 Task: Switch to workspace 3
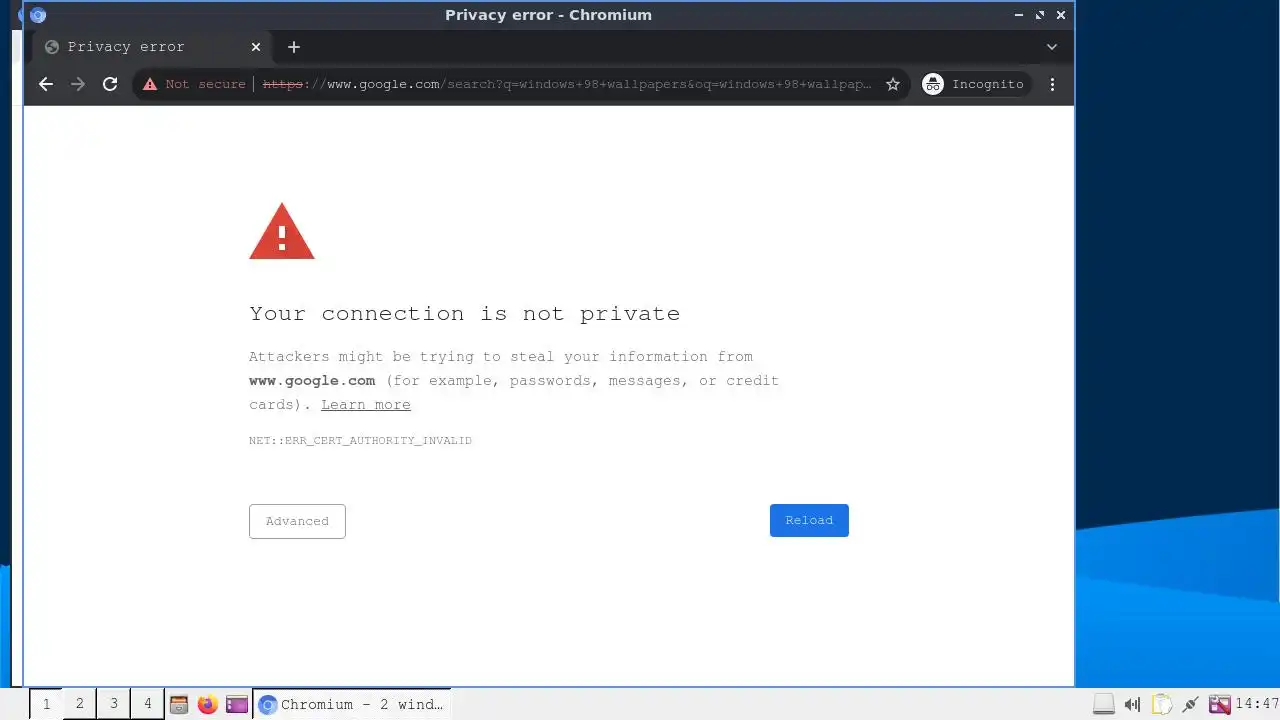[114, 704]
